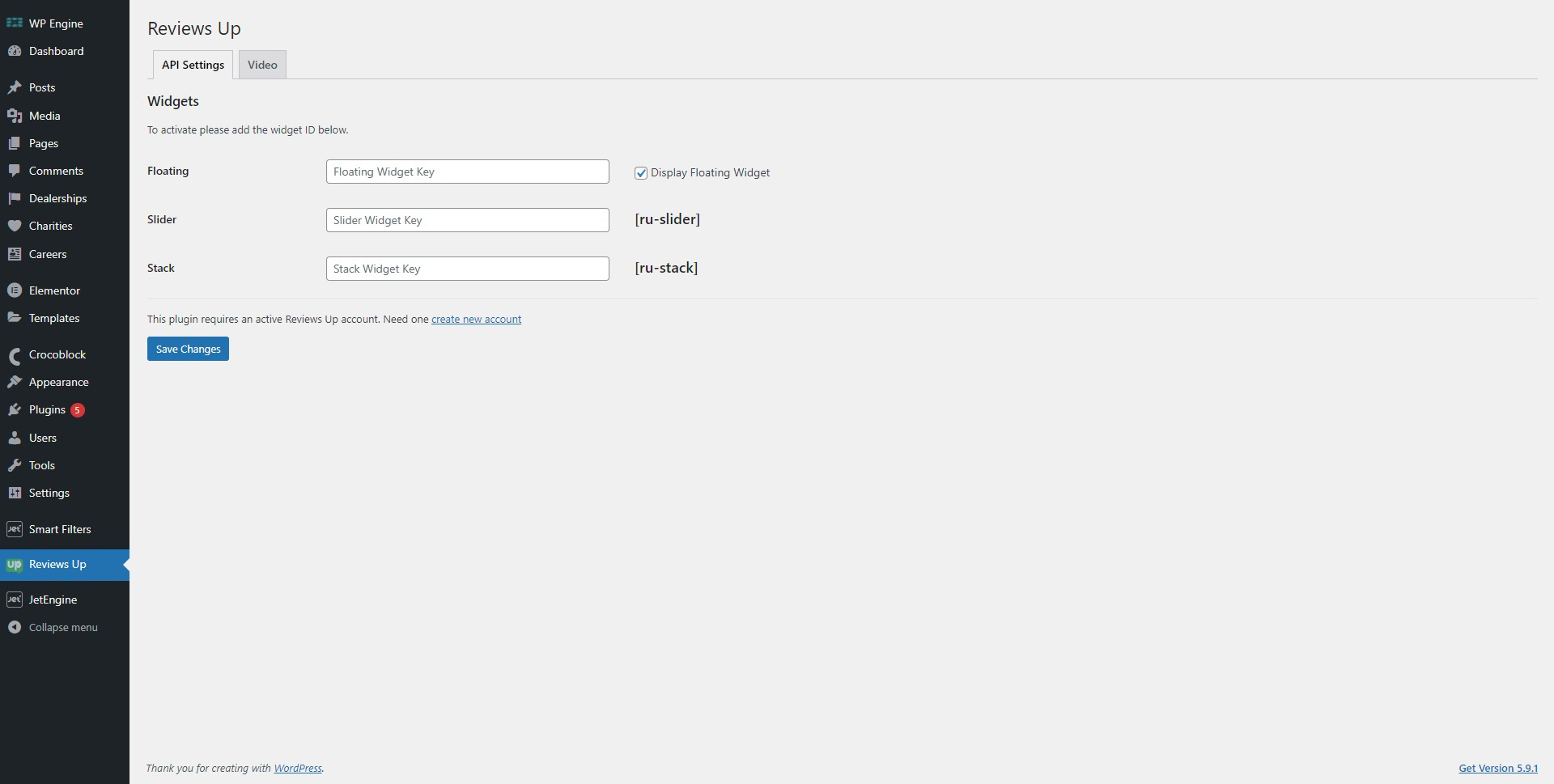Uncheck Display Floating Widget checkbox

tap(641, 173)
